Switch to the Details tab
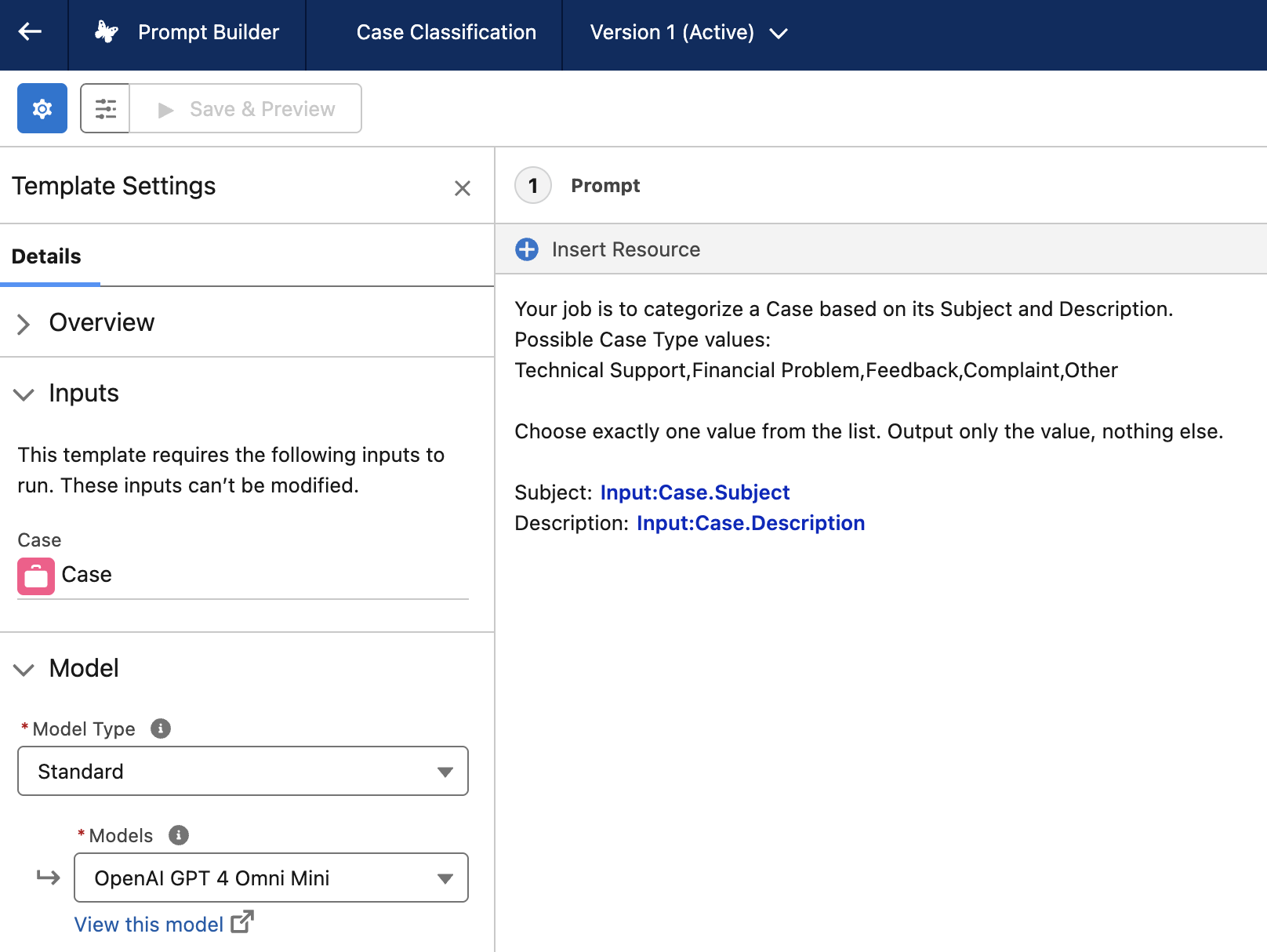Screen dimensions: 1267x952 (x=45, y=256)
